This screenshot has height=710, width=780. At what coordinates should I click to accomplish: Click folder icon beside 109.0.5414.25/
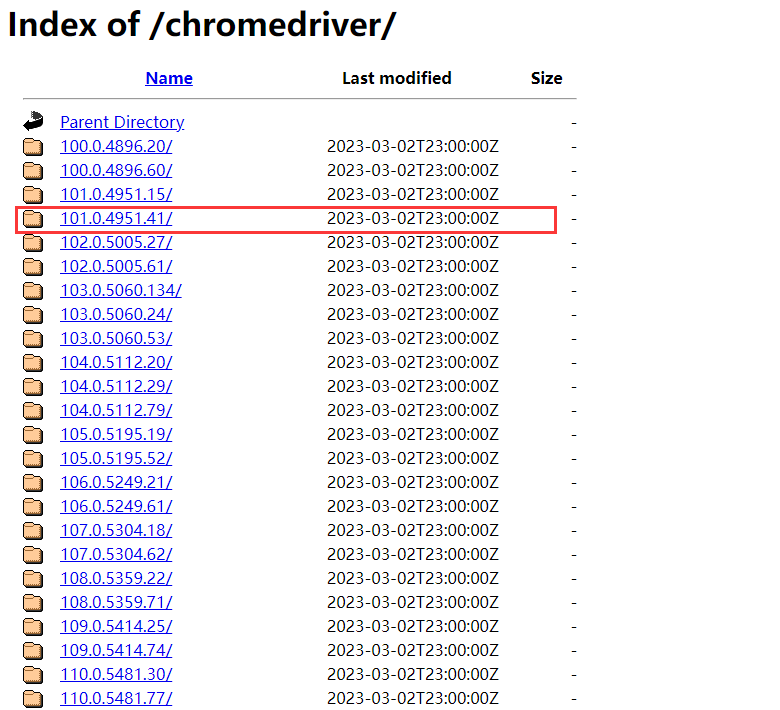[x=33, y=627]
